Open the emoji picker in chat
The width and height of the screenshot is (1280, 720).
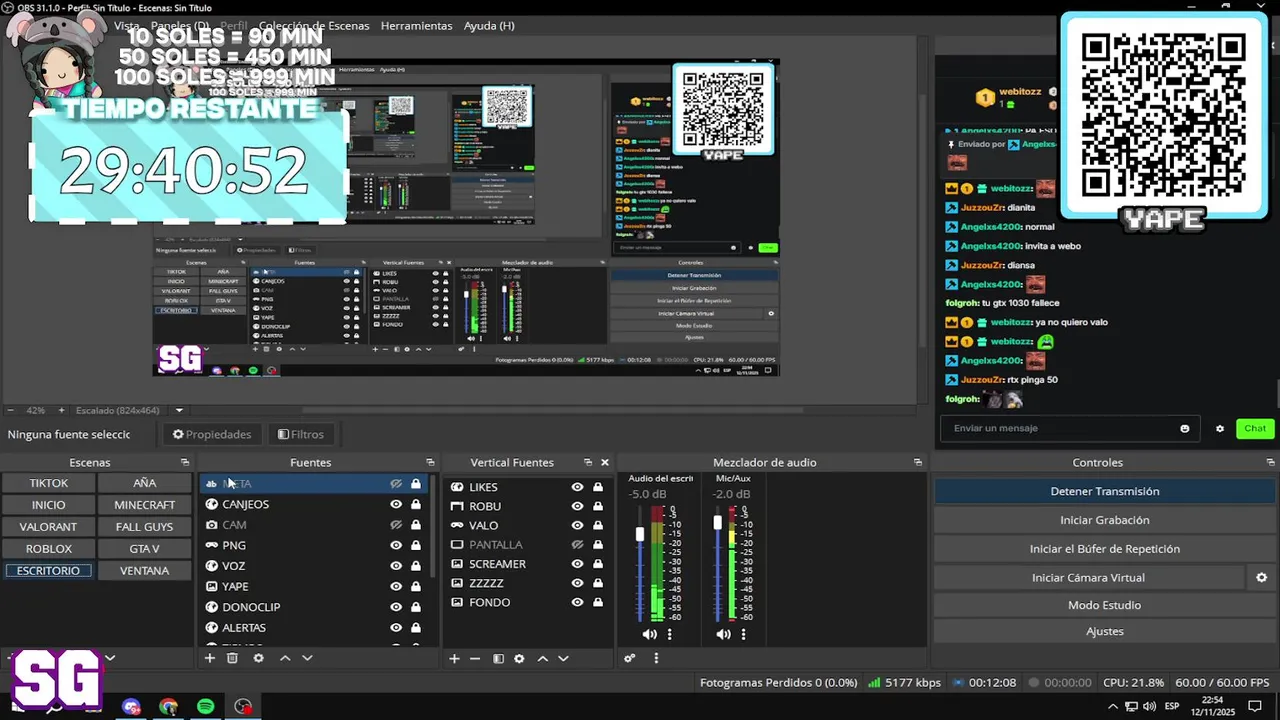[1185, 428]
